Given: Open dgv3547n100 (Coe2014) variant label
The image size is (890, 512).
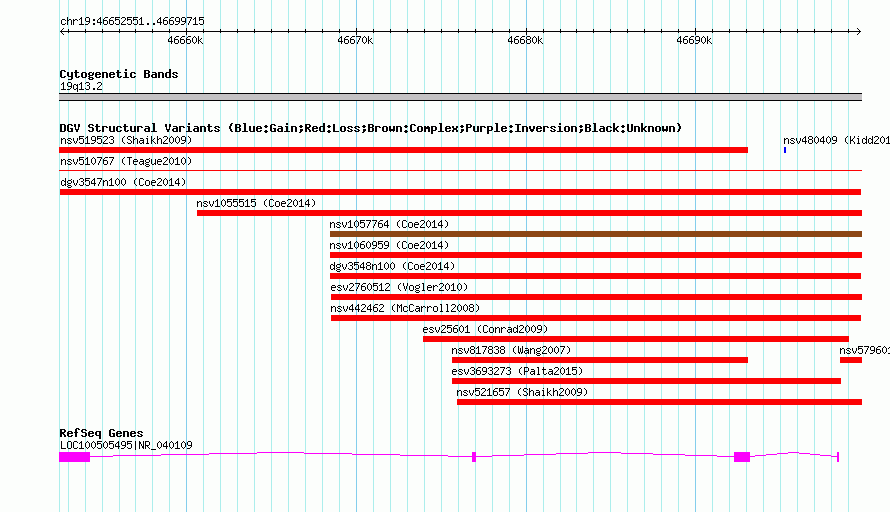Looking at the screenshot, I should 123,182.
